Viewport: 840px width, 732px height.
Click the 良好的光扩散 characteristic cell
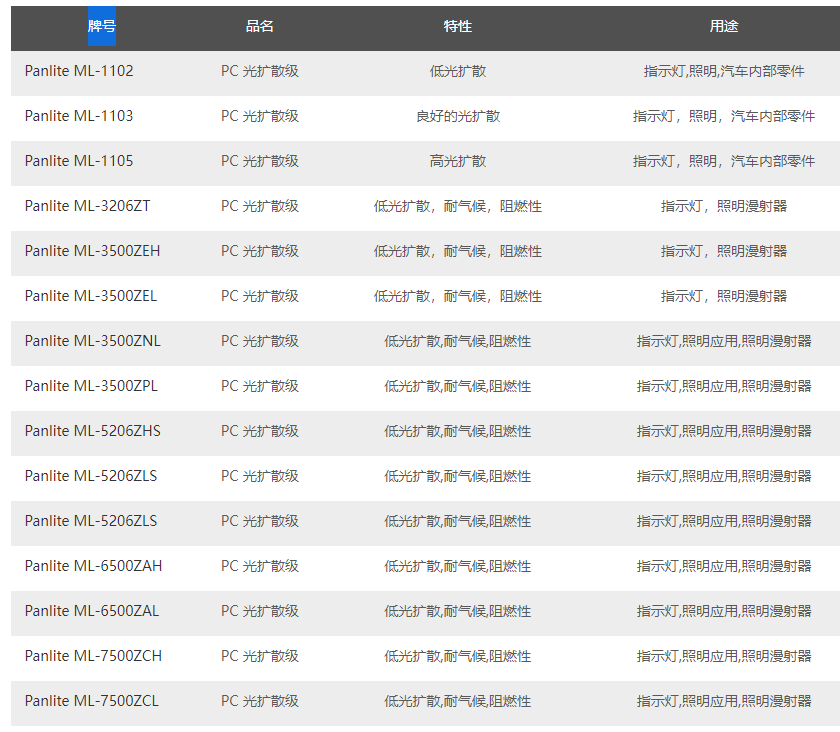pos(458,116)
